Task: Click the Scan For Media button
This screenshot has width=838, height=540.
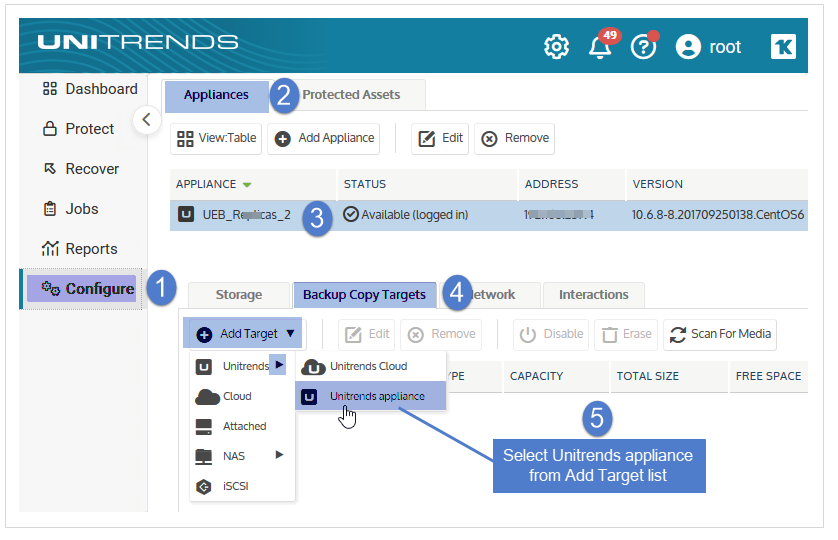Action: (x=720, y=335)
